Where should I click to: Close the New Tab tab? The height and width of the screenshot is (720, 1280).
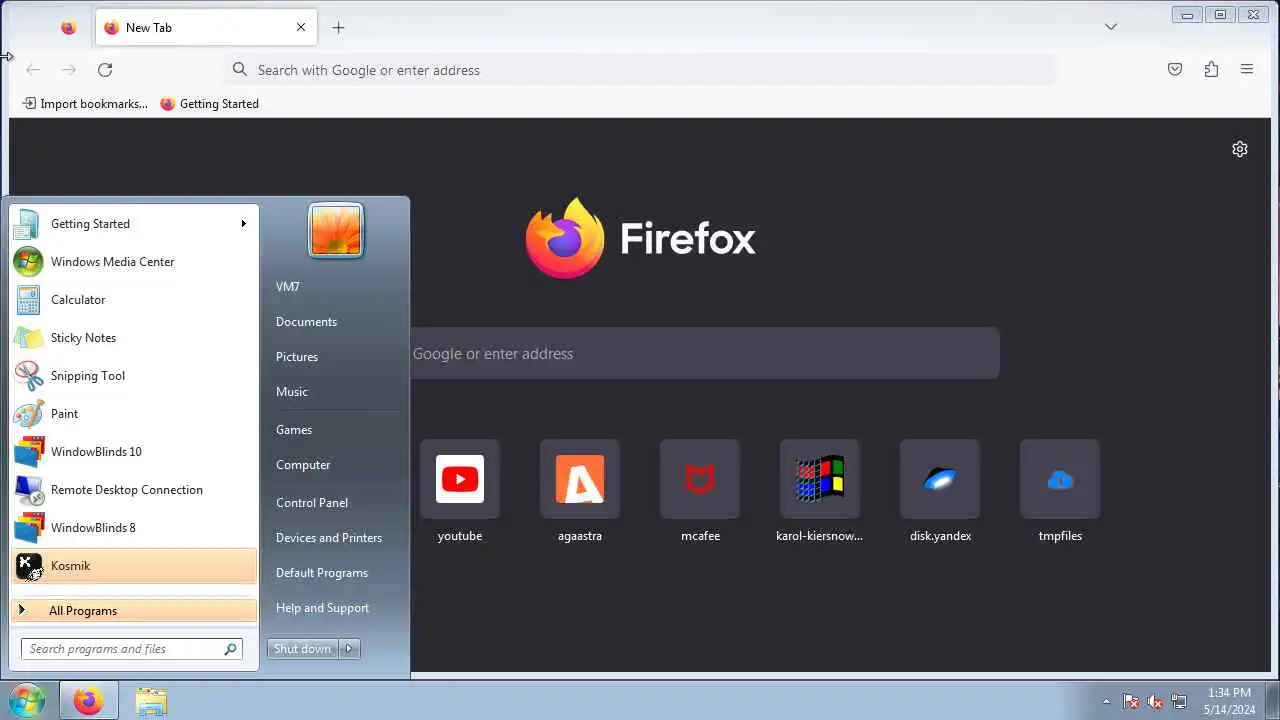(x=301, y=28)
